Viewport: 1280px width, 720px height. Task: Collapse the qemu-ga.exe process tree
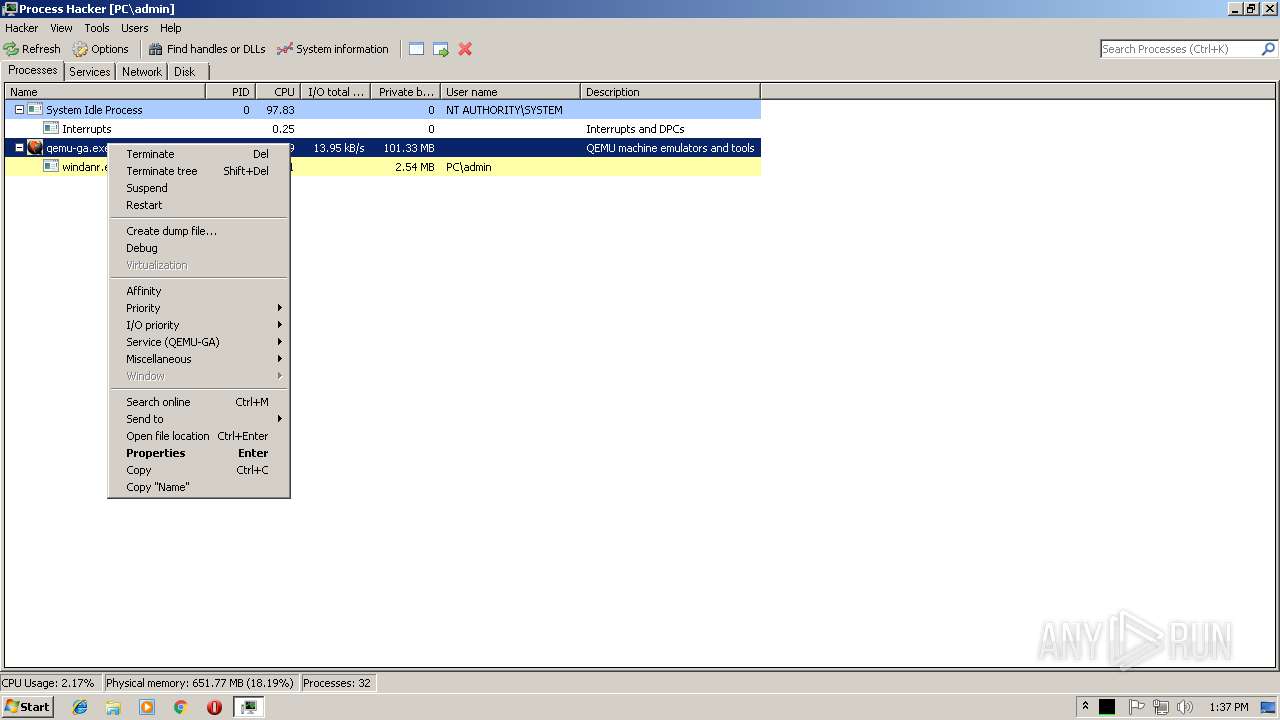tap(19, 148)
